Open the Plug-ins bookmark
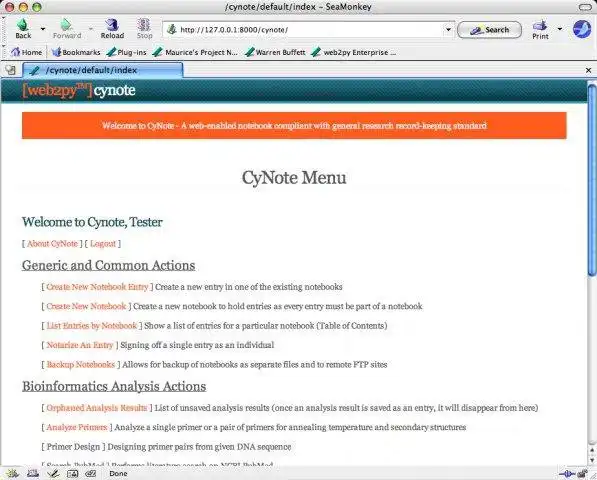This screenshot has height=480, width=597. 127,52
